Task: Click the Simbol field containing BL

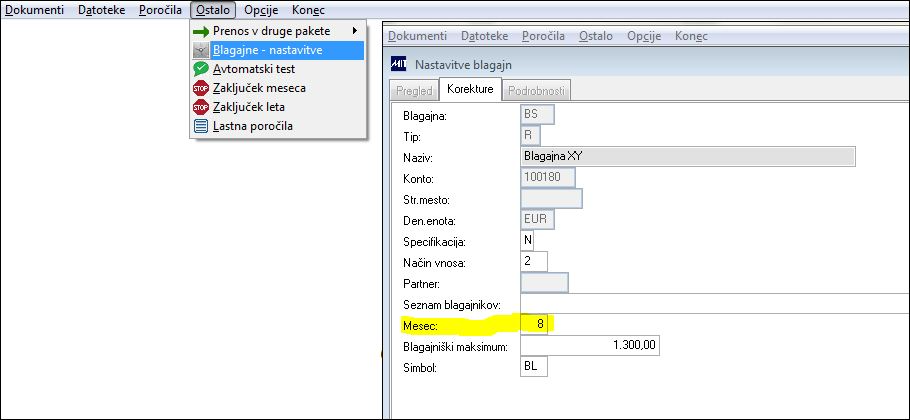Action: click(534, 367)
